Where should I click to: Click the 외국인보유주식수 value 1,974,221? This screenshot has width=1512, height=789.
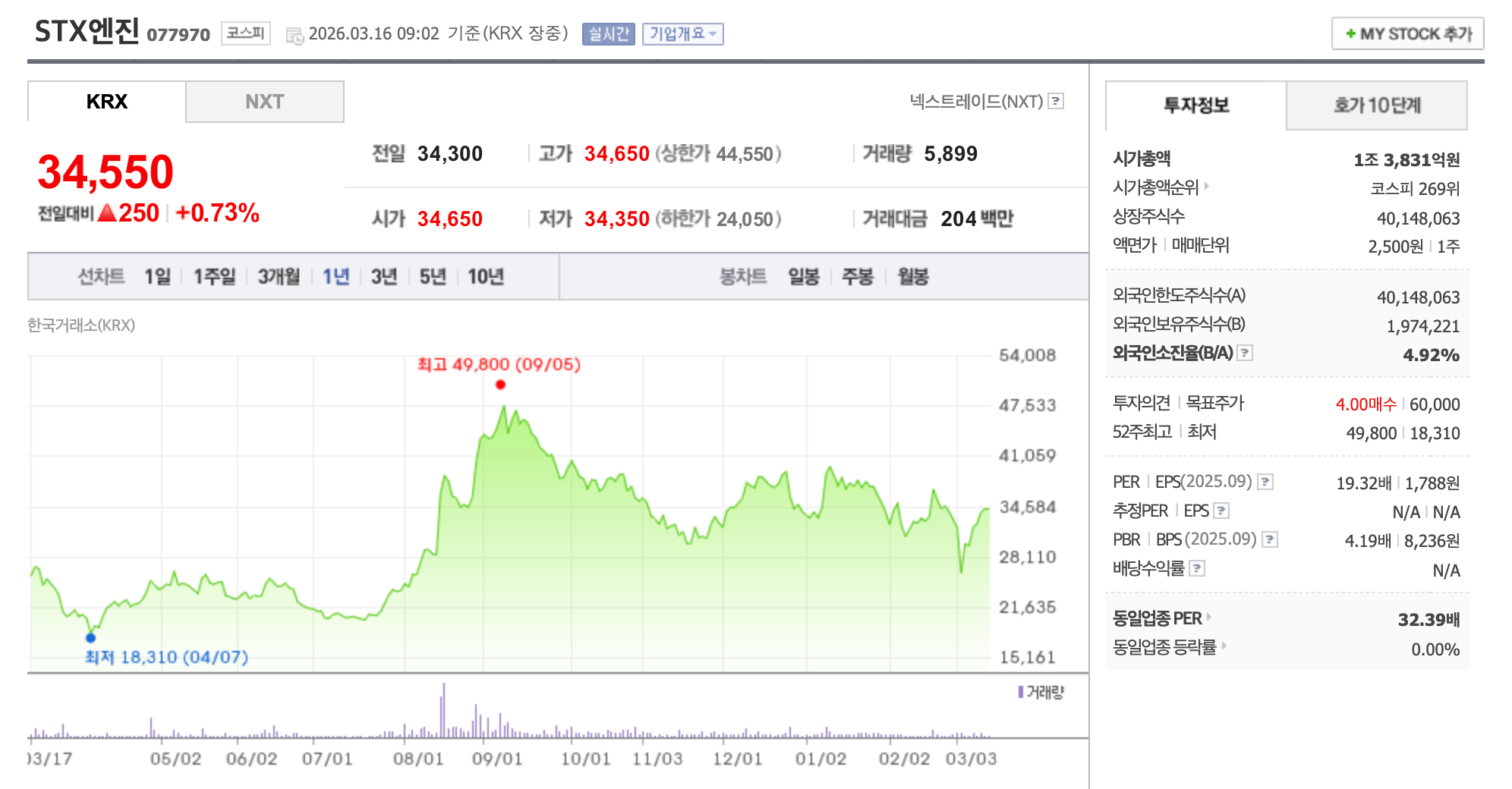[1423, 326]
